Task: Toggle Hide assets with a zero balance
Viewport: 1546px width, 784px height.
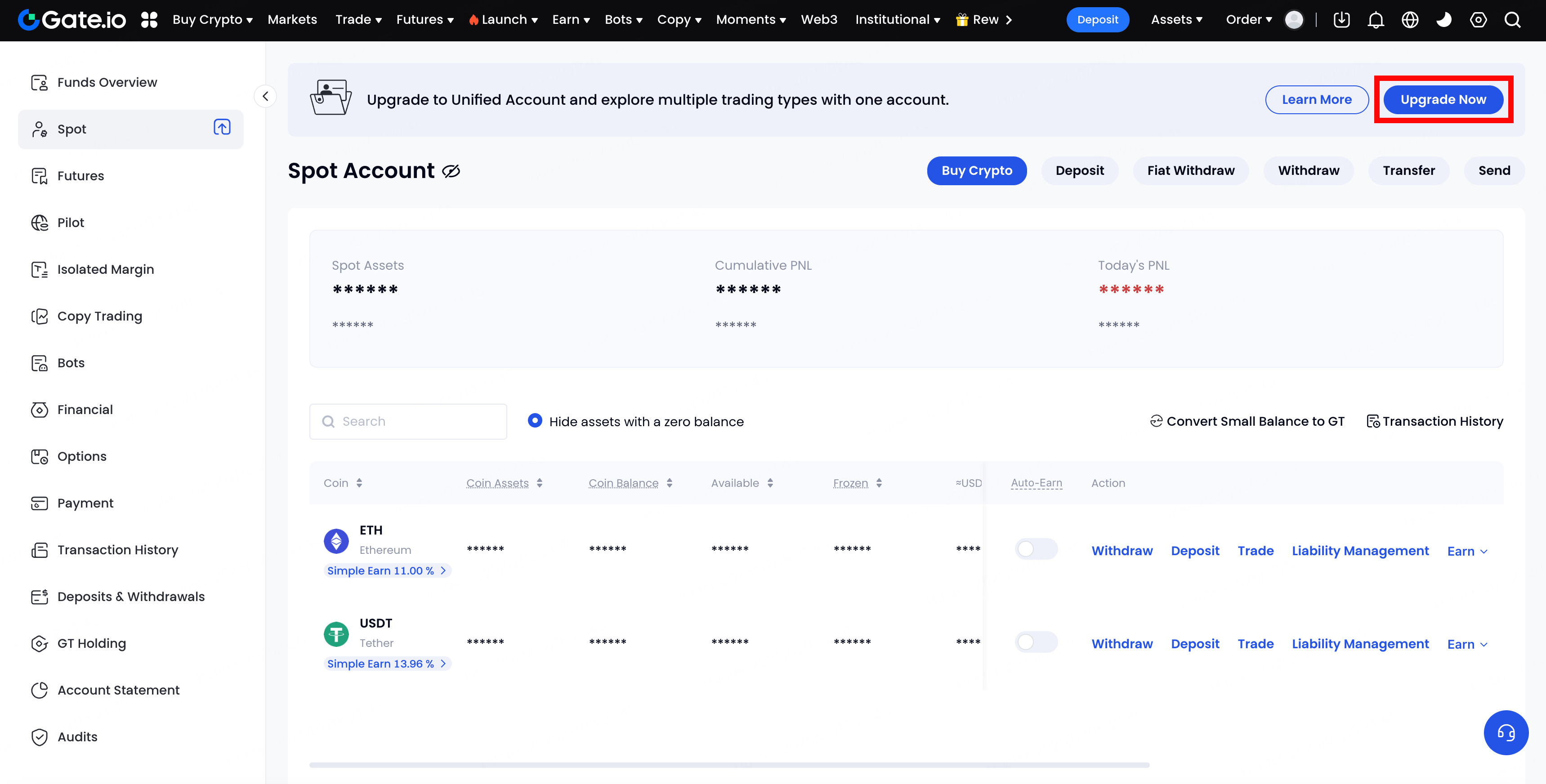Action: (x=535, y=421)
